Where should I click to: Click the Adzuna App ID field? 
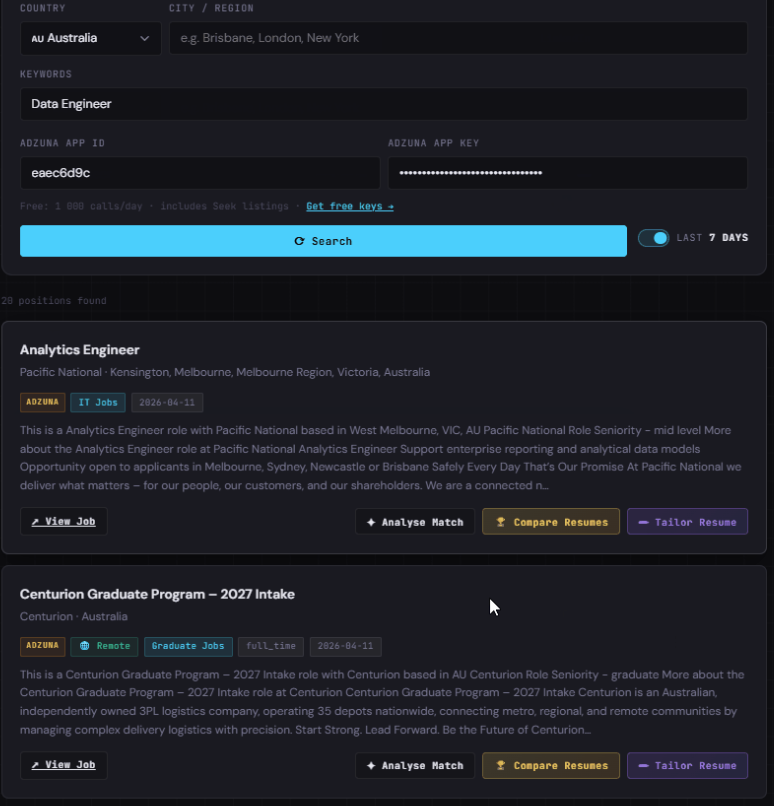coord(200,173)
